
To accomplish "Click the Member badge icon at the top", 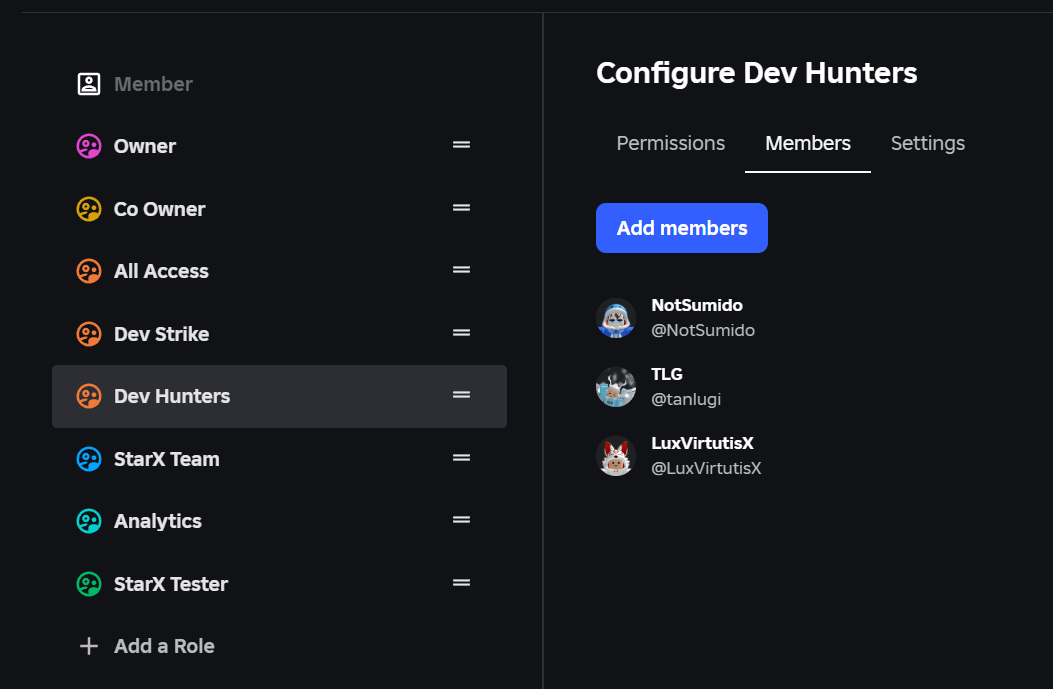I will pos(88,83).
